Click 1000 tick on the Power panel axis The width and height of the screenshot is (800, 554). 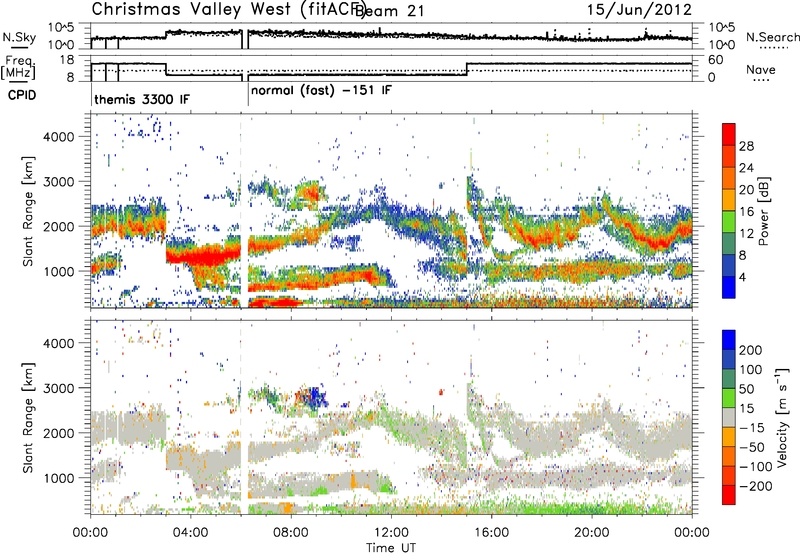click(58, 271)
